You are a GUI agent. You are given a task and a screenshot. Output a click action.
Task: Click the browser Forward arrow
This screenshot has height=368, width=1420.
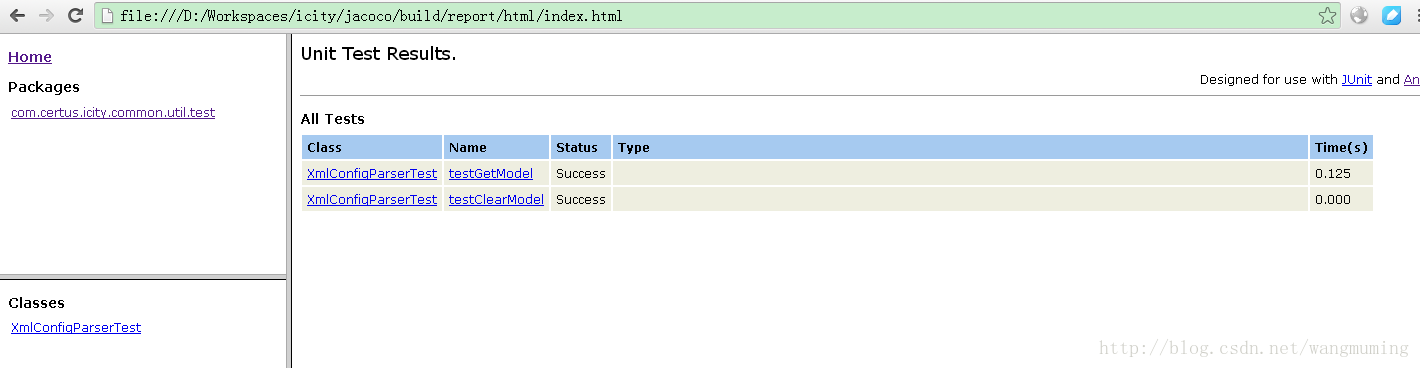coord(46,15)
